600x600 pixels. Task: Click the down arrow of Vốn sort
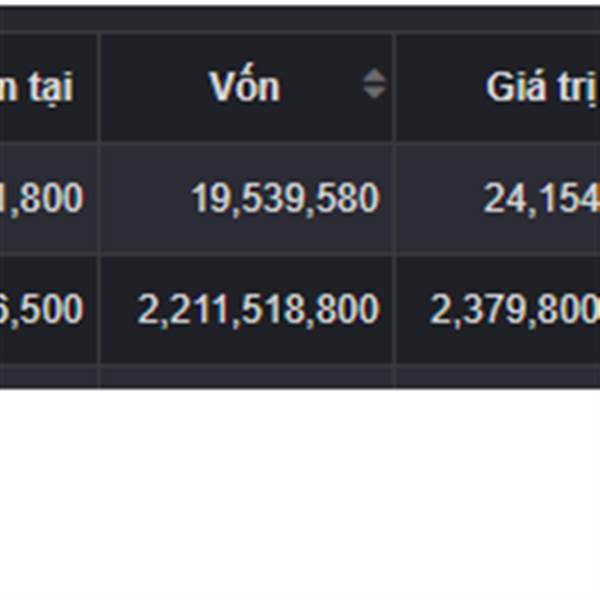click(x=374, y=93)
